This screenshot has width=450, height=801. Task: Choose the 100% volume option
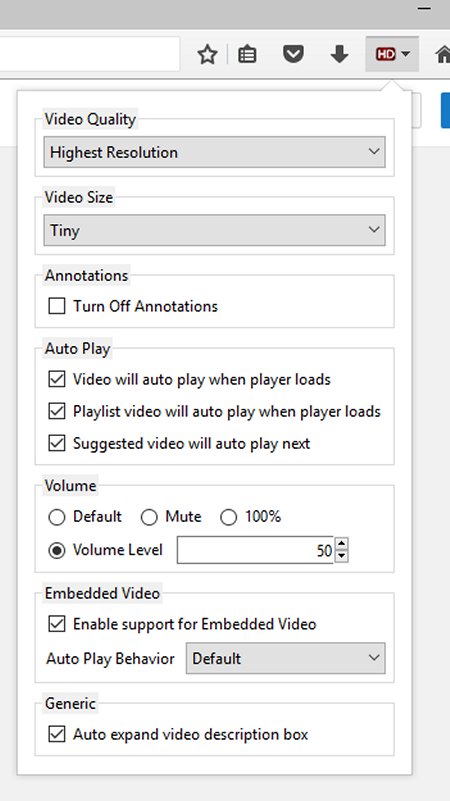(228, 517)
